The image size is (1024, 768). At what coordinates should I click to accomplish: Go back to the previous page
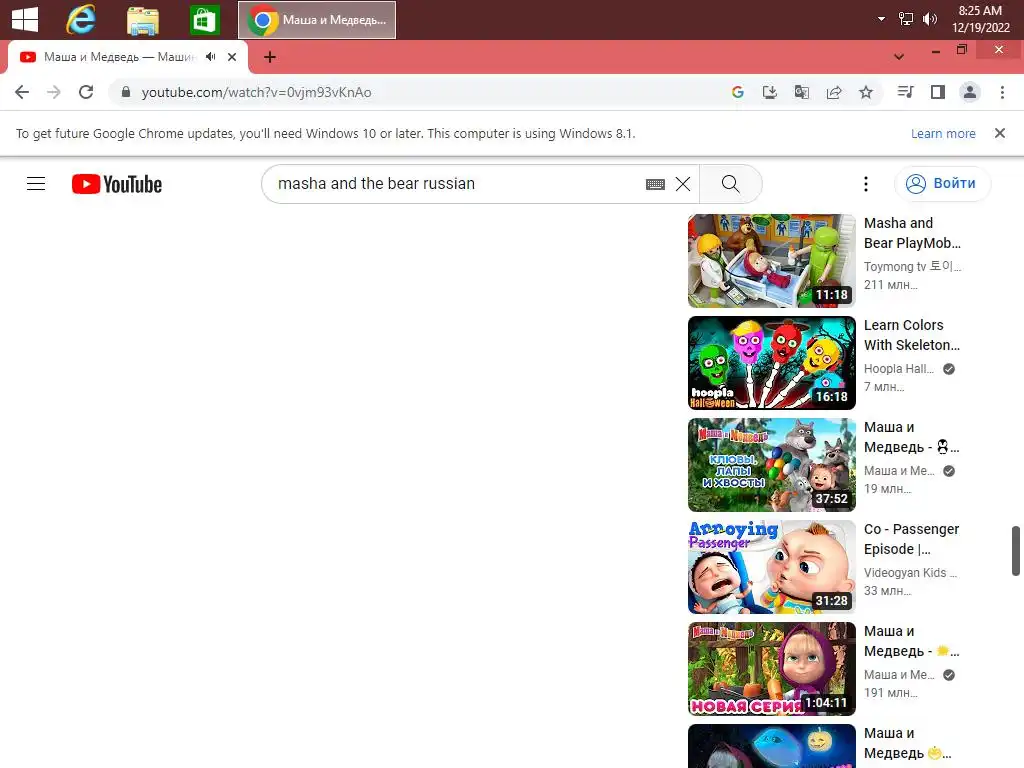22,92
